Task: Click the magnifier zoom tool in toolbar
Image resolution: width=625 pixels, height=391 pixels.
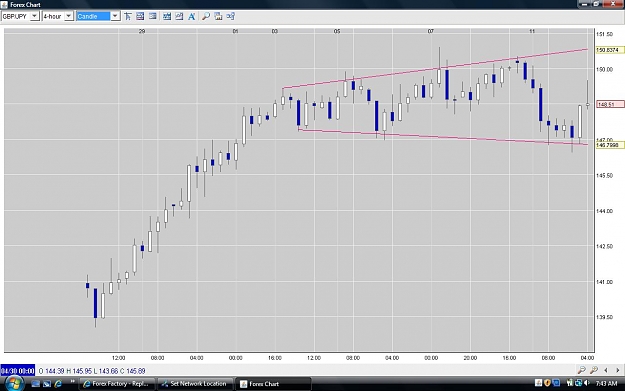Action: pos(206,16)
